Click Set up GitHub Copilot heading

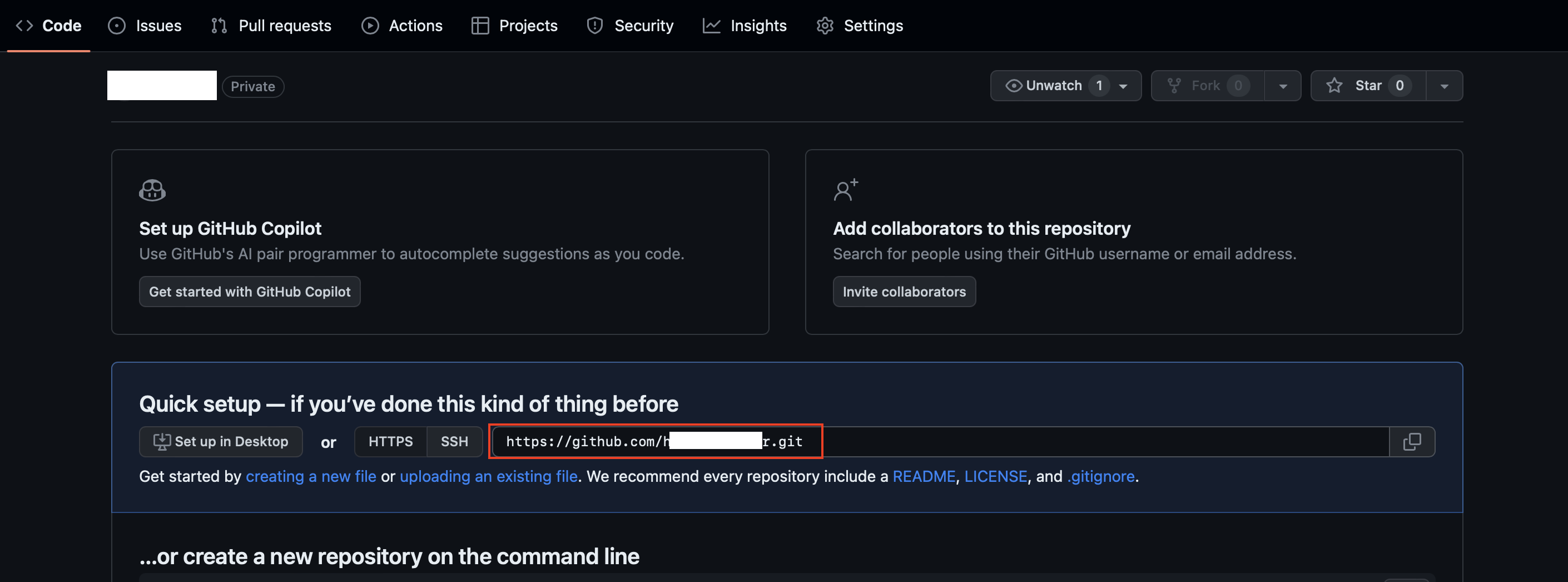pyautogui.click(x=230, y=229)
